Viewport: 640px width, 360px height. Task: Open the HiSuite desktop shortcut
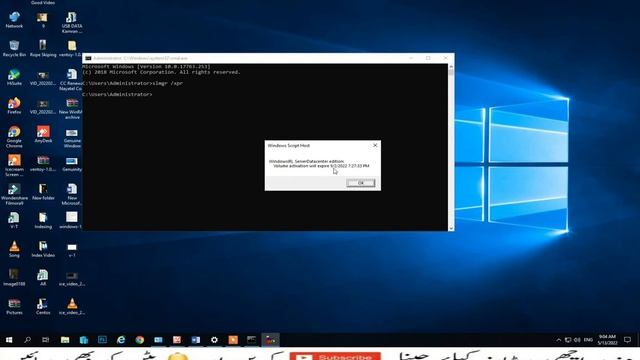(x=14, y=77)
